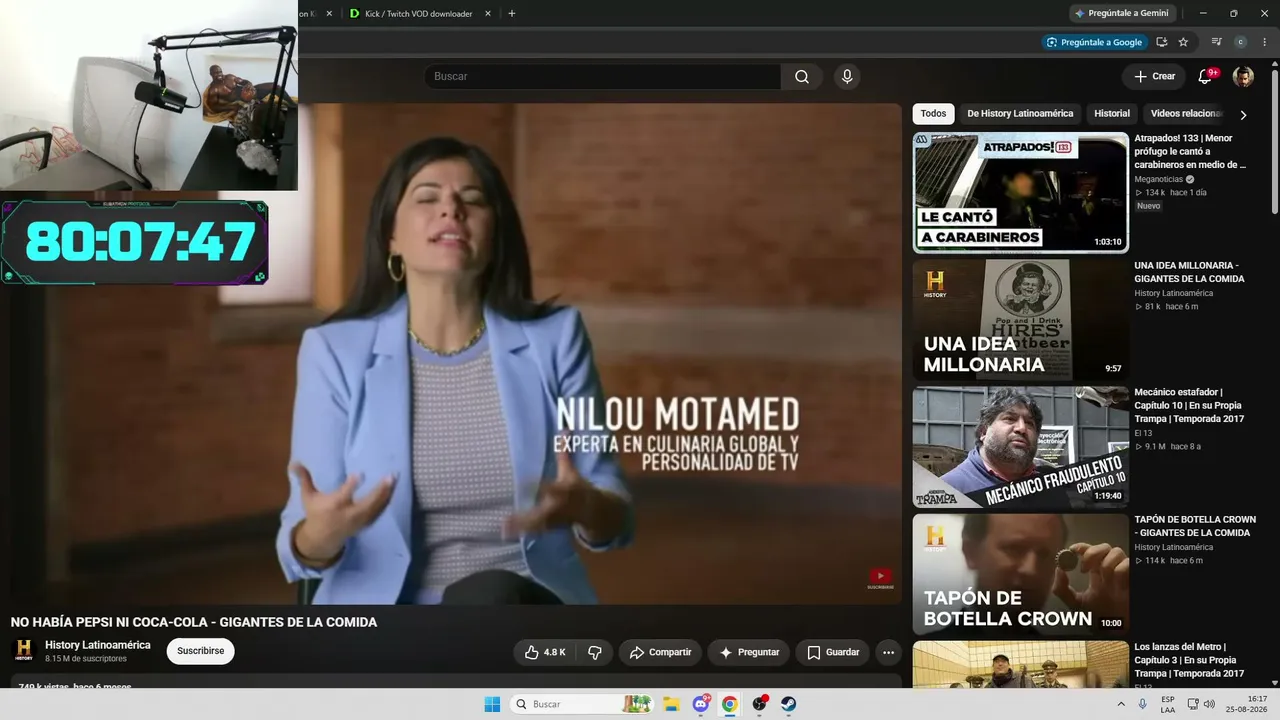The image size is (1280, 720).
Task: Open the Chrome profile button
Action: (1241, 42)
